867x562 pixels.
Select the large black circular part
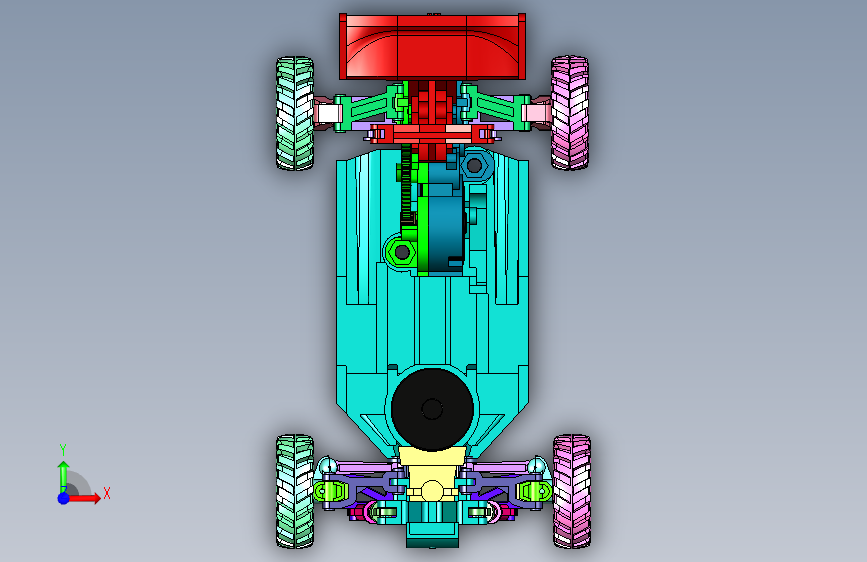tap(432, 409)
